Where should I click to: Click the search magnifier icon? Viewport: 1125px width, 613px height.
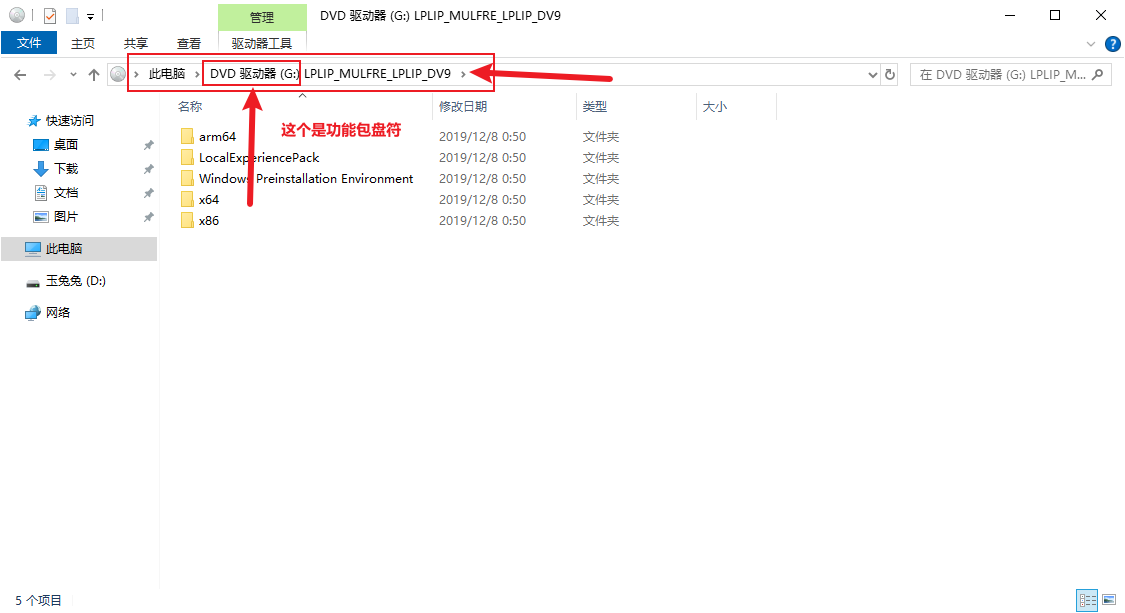[x=1098, y=74]
